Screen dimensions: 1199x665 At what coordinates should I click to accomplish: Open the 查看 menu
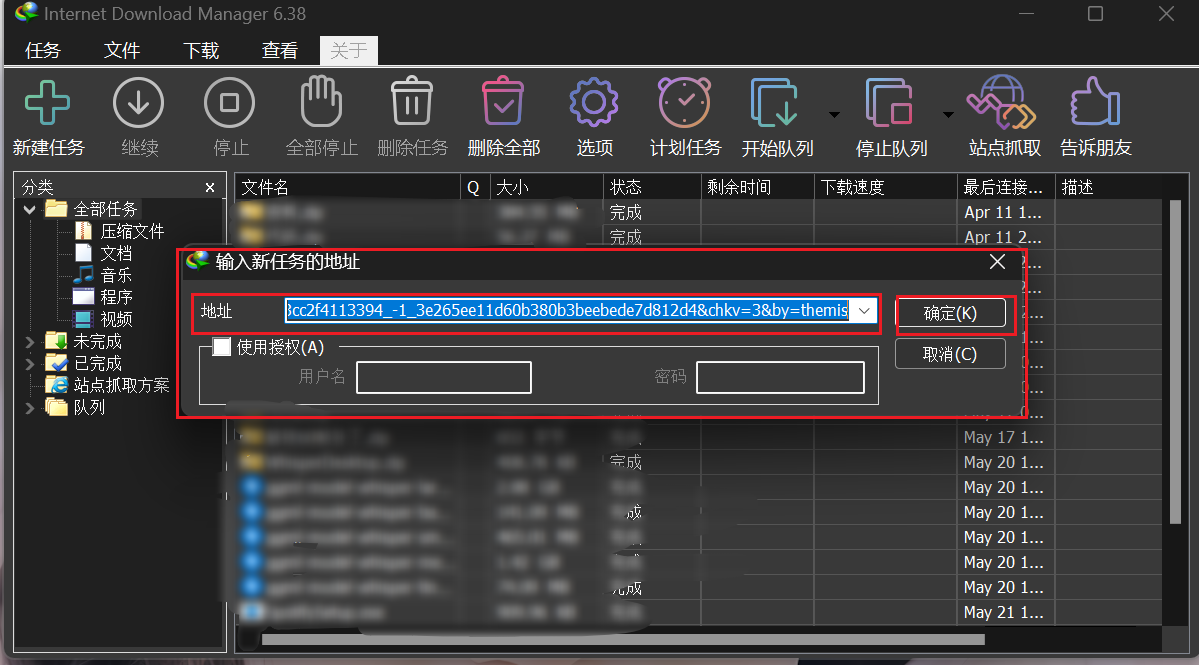[x=280, y=50]
